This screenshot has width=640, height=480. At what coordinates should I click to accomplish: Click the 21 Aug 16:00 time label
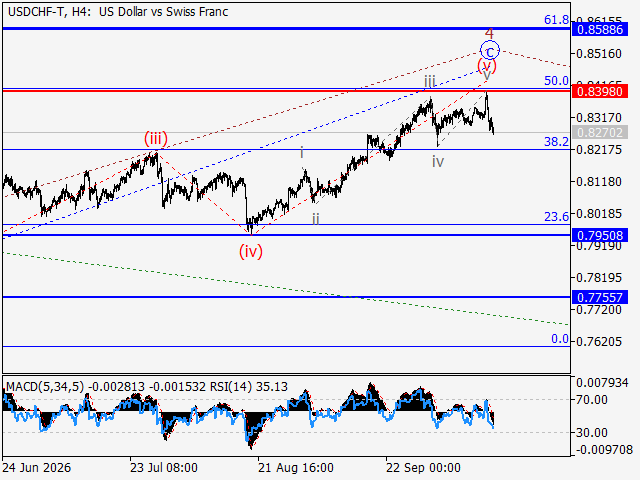pyautogui.click(x=296, y=467)
